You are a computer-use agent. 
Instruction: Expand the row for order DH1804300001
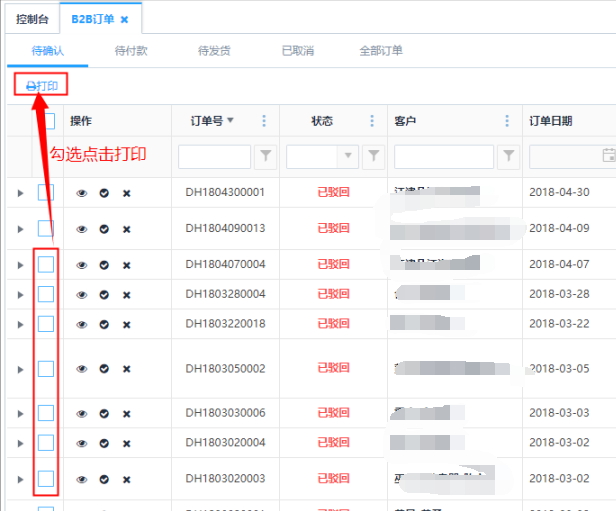(x=20, y=192)
